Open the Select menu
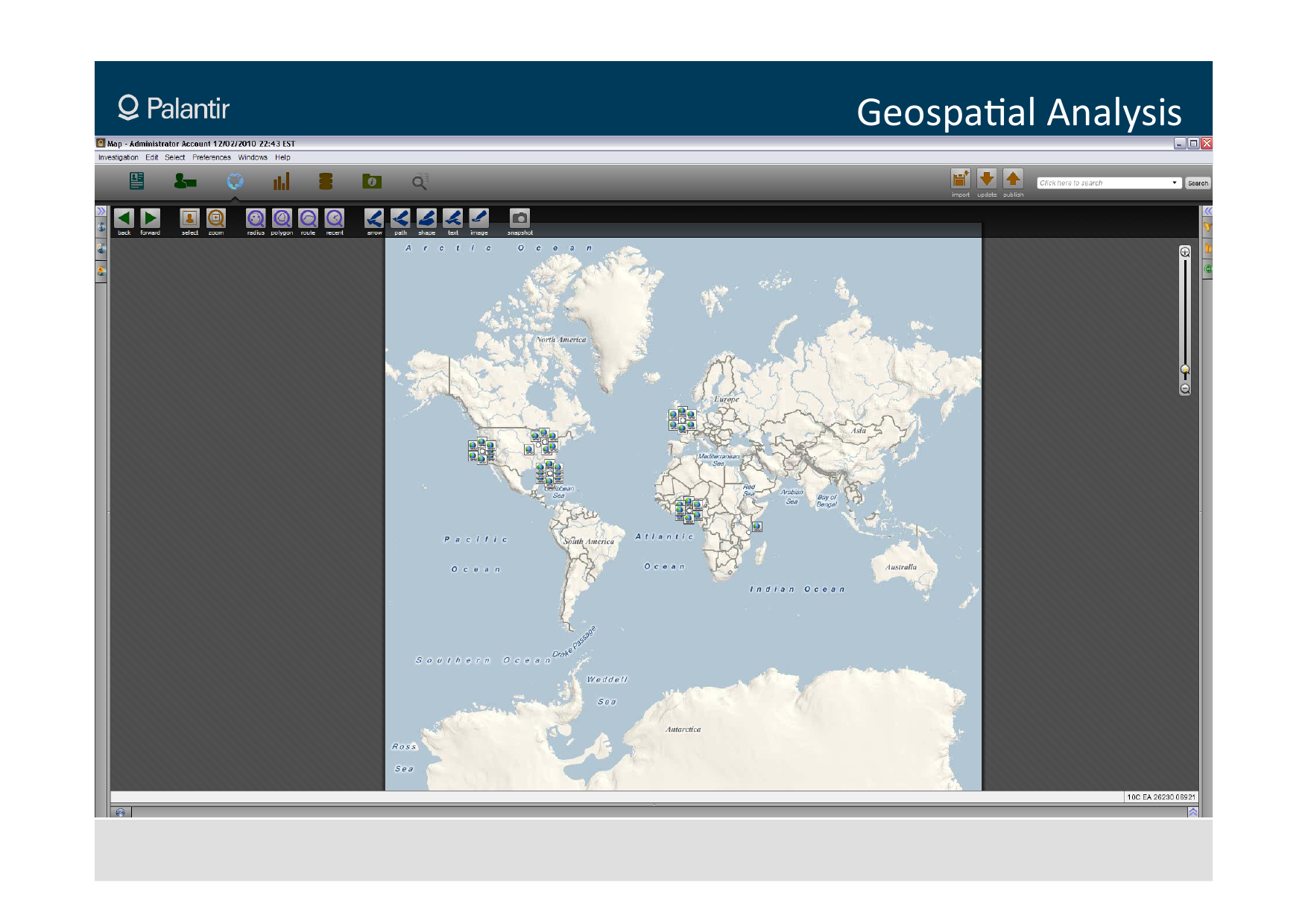This screenshot has width=1308, height=924. [175, 157]
